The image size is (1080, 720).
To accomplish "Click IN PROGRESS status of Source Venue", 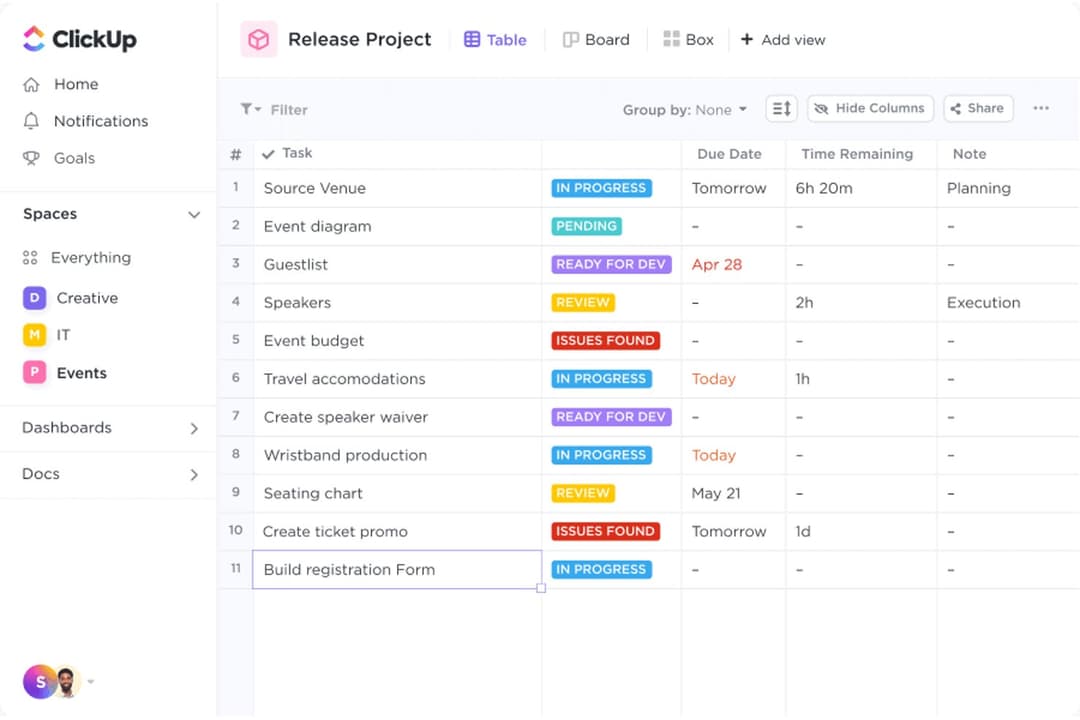I will 601,188.
